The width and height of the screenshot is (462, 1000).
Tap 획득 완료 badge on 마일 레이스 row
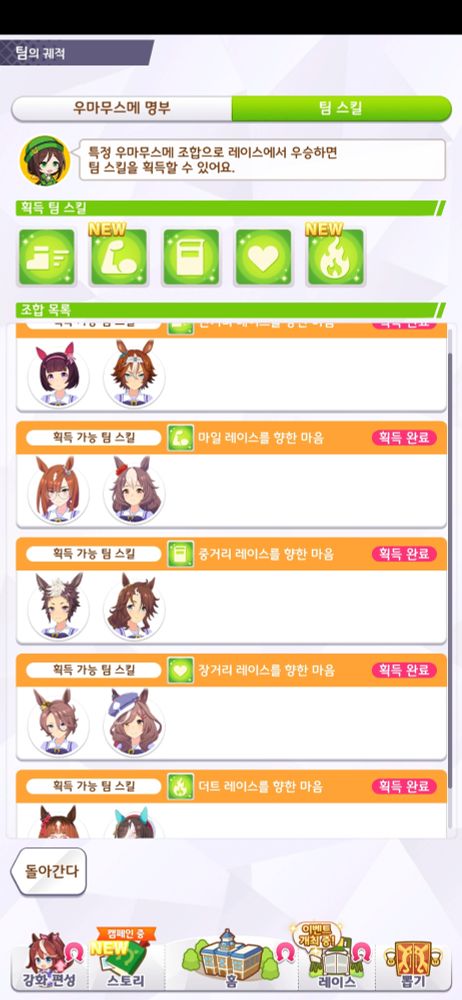coord(405,438)
